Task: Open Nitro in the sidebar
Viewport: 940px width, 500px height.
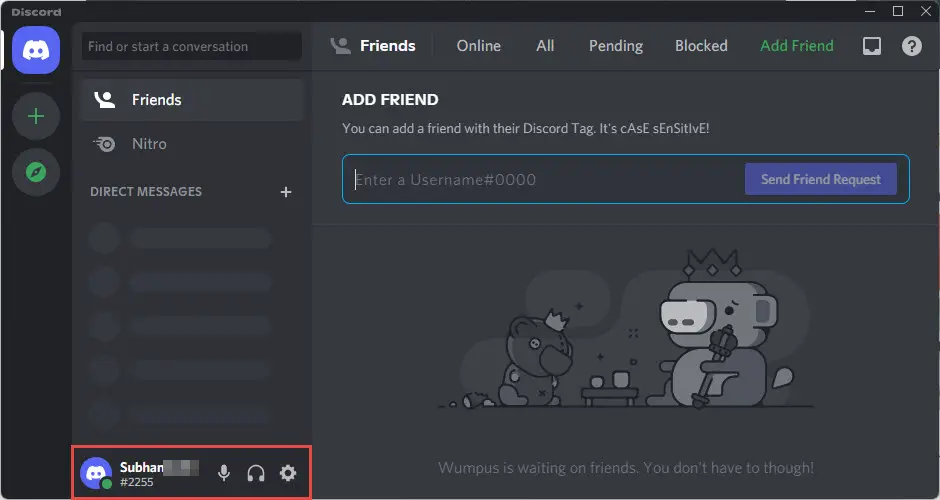Action: 192,144
